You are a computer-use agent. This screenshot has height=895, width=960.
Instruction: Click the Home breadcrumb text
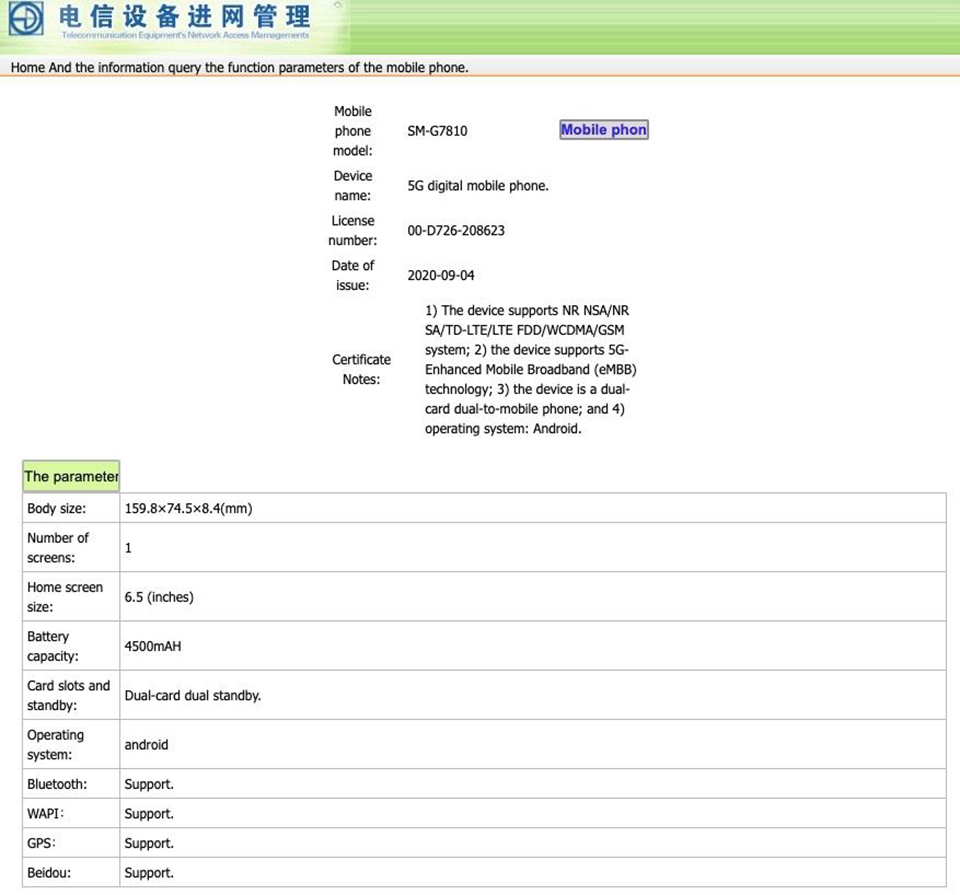pyautogui.click(x=28, y=67)
